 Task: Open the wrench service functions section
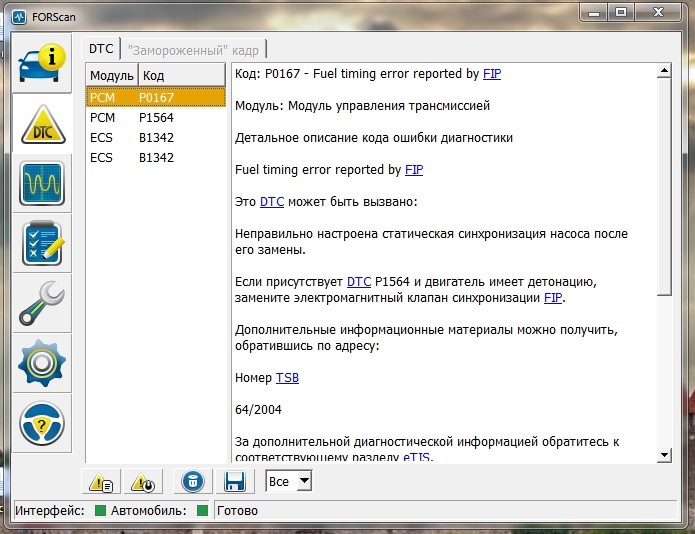point(42,303)
